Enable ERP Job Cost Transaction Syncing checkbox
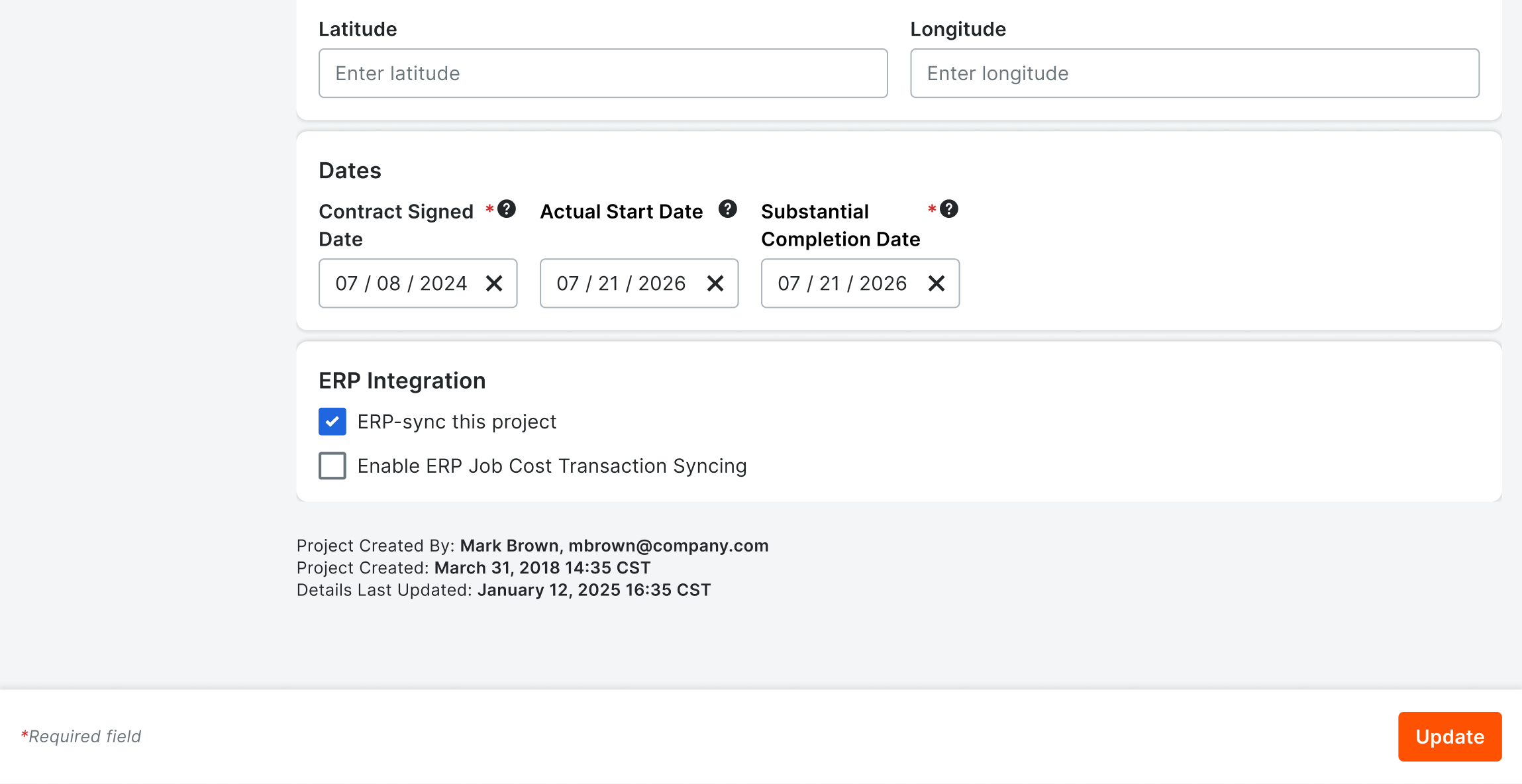 point(332,466)
